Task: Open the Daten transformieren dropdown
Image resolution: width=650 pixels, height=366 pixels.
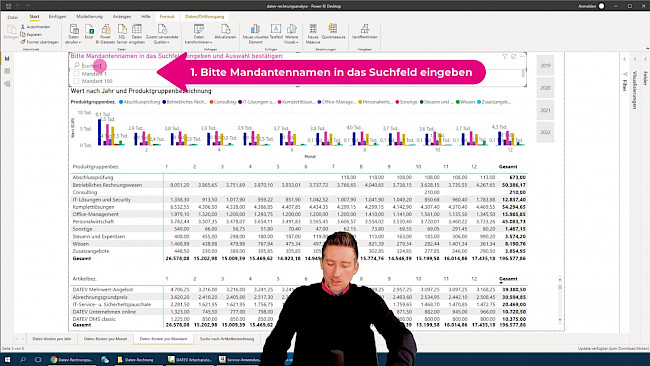Action: 199,34
